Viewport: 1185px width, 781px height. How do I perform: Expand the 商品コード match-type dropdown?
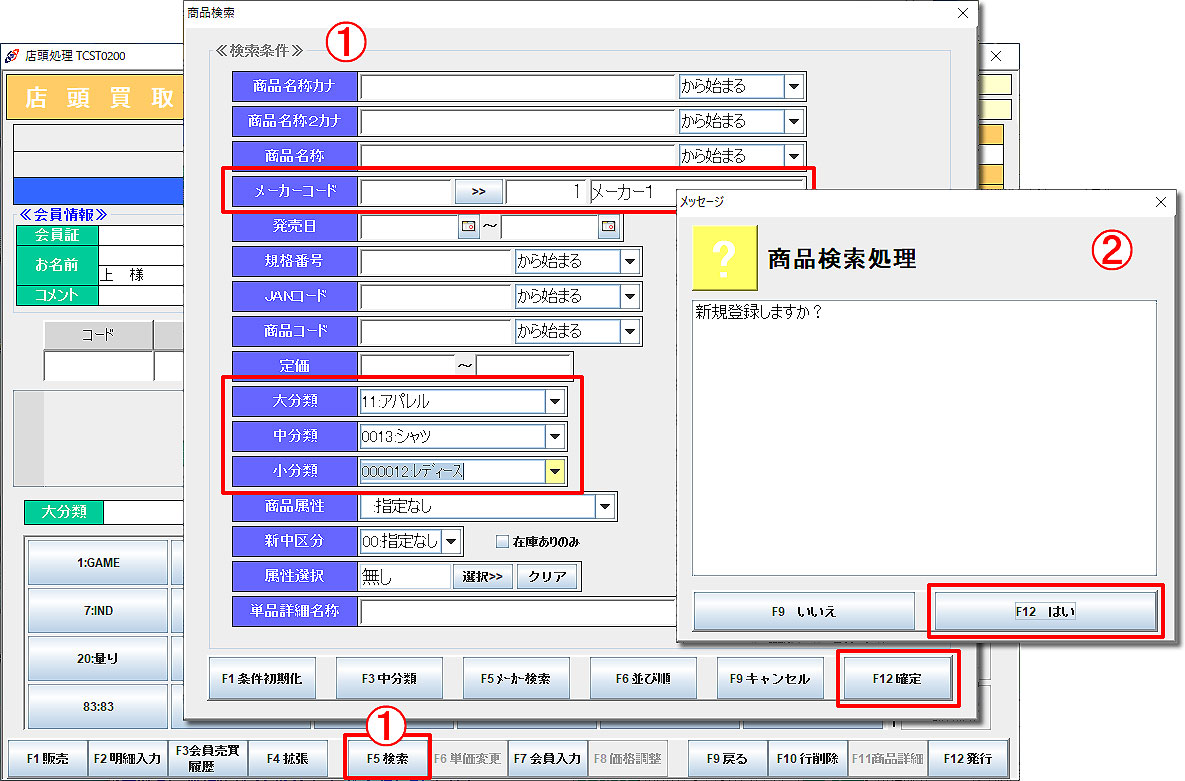pos(630,330)
